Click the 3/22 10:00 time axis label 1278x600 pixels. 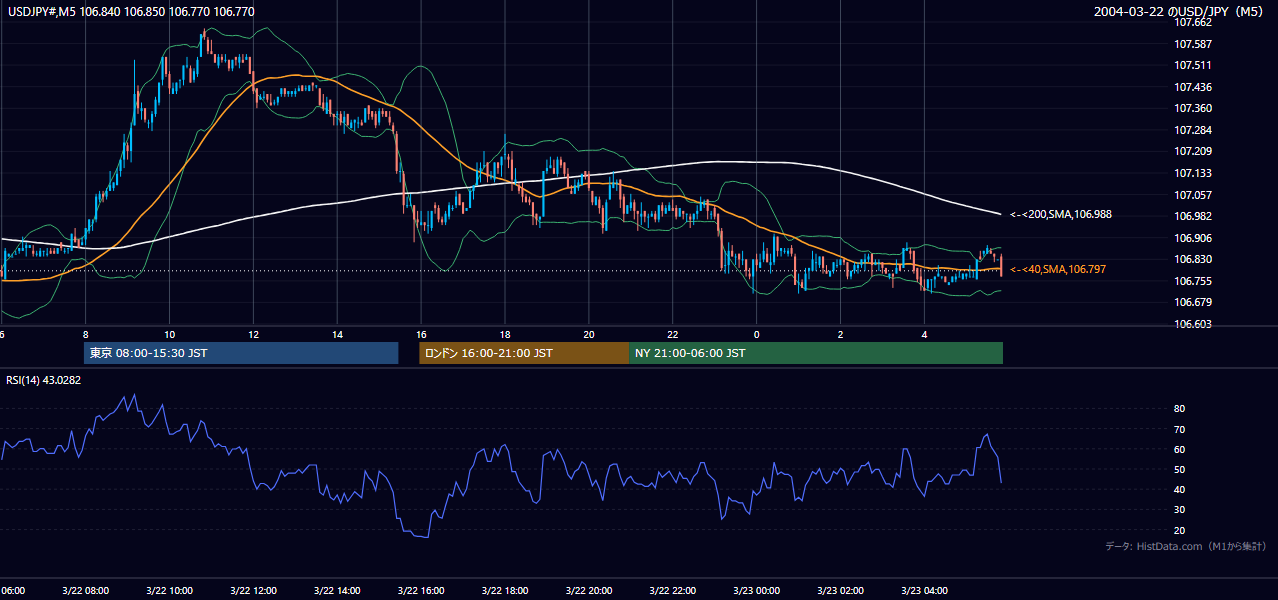click(x=169, y=591)
